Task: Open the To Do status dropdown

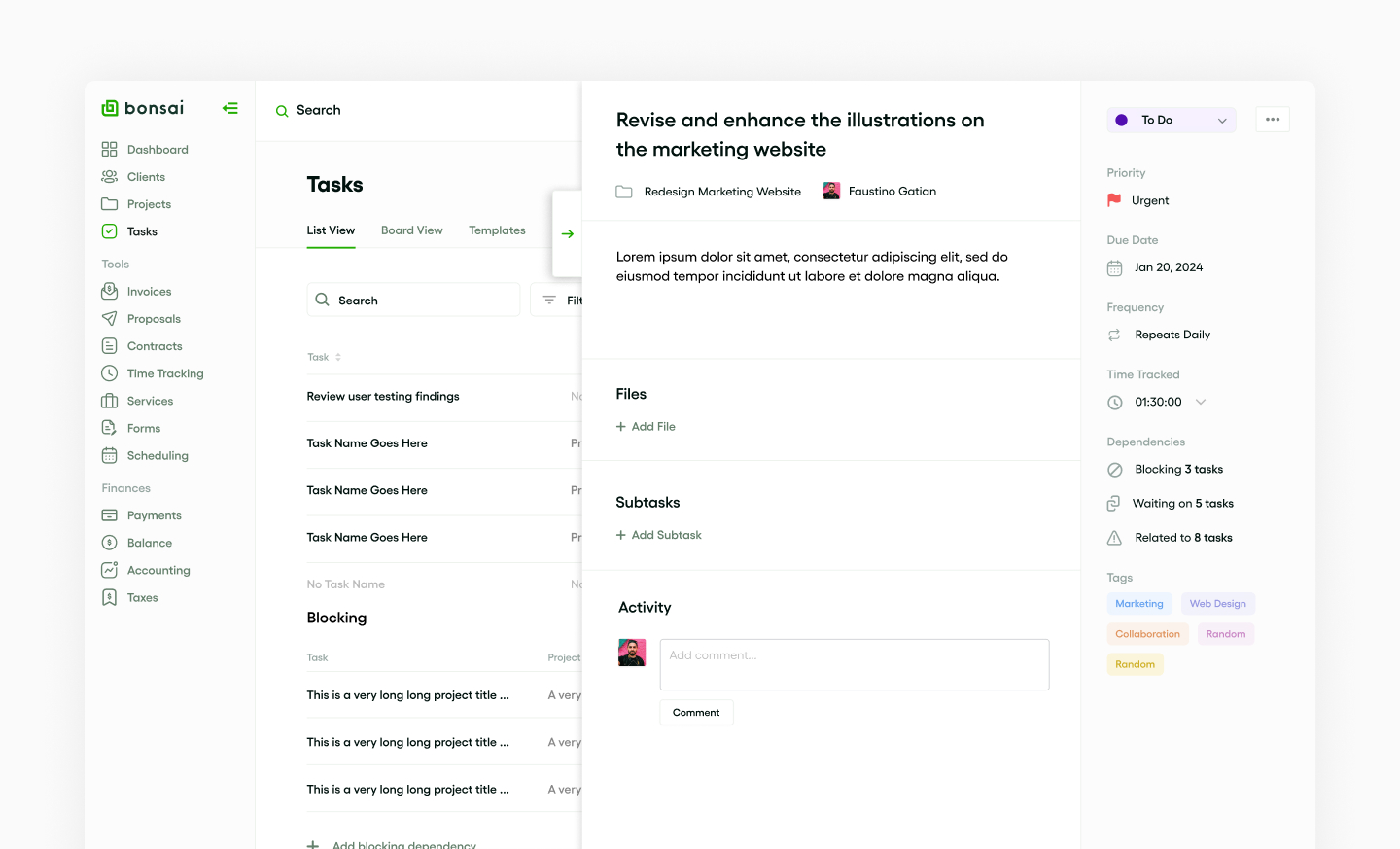Action: coord(1171,120)
